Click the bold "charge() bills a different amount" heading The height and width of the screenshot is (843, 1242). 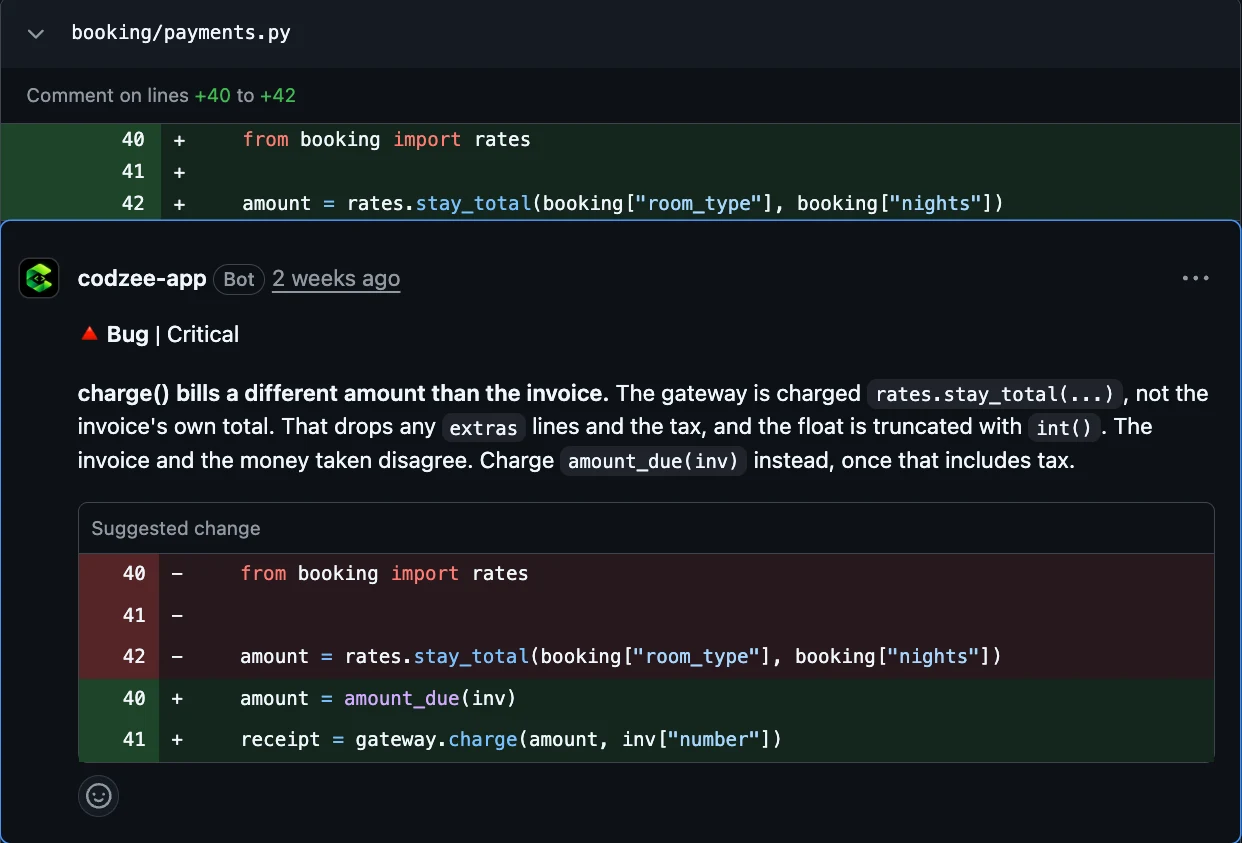coord(343,393)
